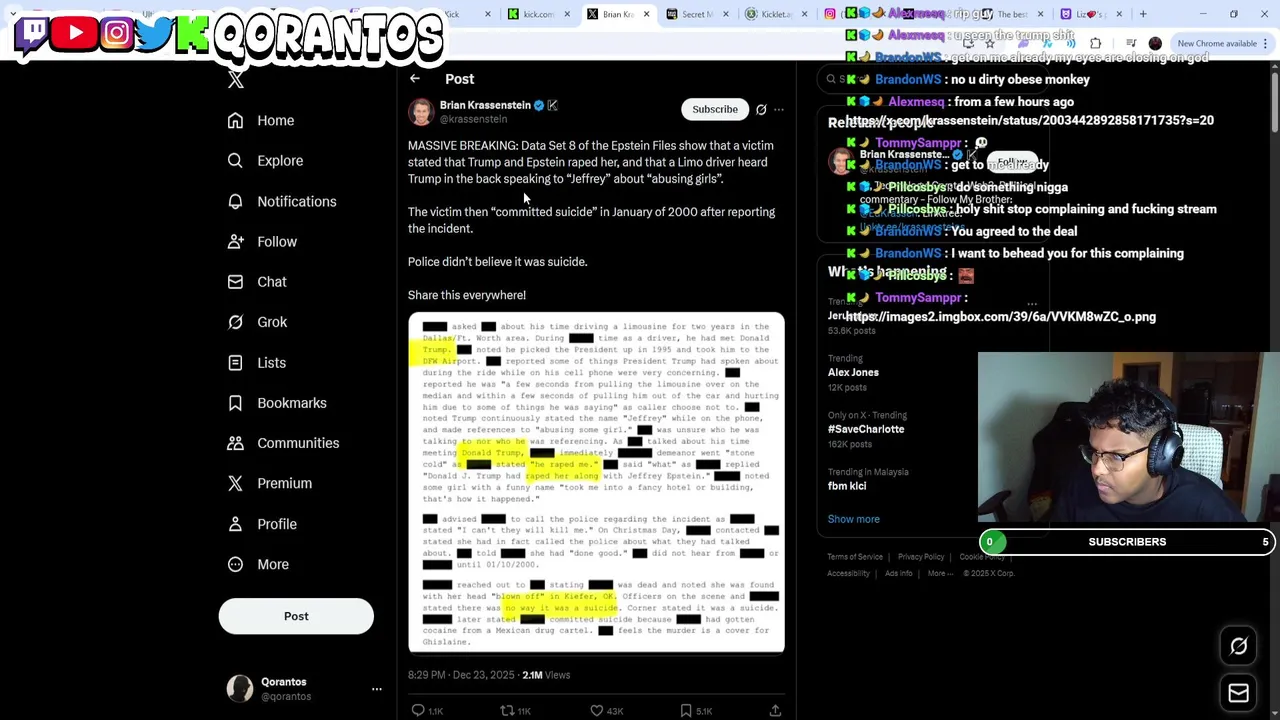Click the Follow people icon
Screen dimensions: 1280x720
pyautogui.click(x=235, y=241)
